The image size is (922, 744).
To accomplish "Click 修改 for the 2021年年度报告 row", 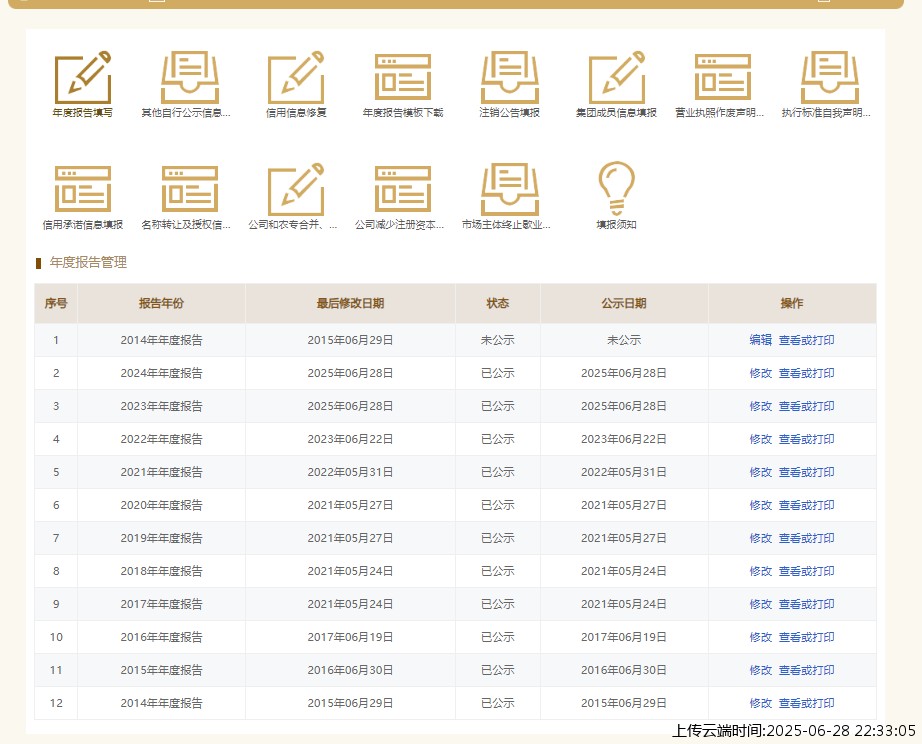I will point(760,472).
